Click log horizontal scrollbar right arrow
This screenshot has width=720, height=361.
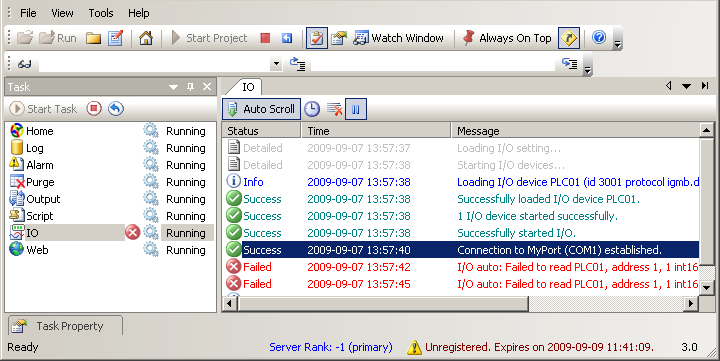click(x=691, y=303)
